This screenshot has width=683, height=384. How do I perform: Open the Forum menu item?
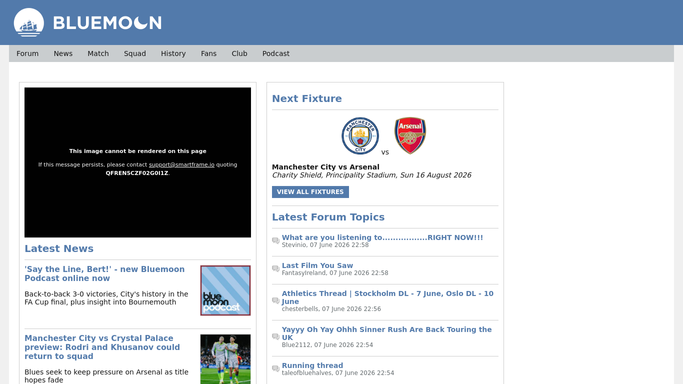[27, 54]
